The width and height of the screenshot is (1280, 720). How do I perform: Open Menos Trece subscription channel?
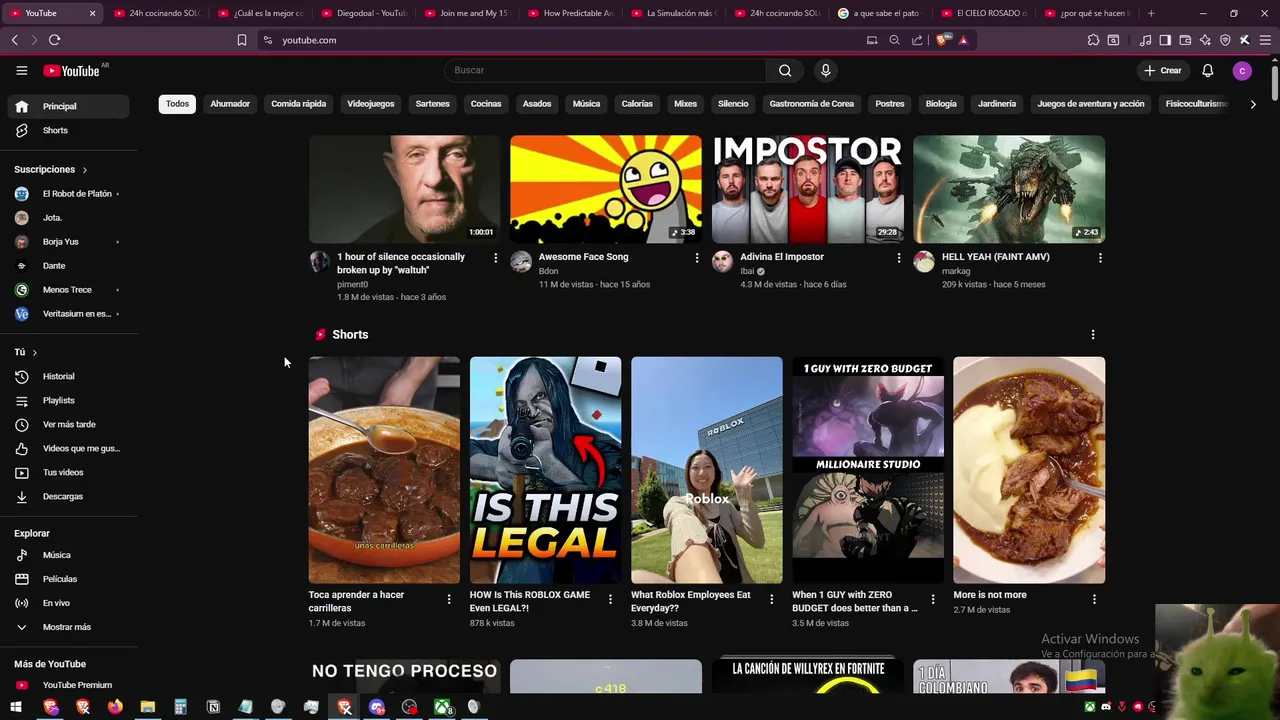[x=68, y=290]
